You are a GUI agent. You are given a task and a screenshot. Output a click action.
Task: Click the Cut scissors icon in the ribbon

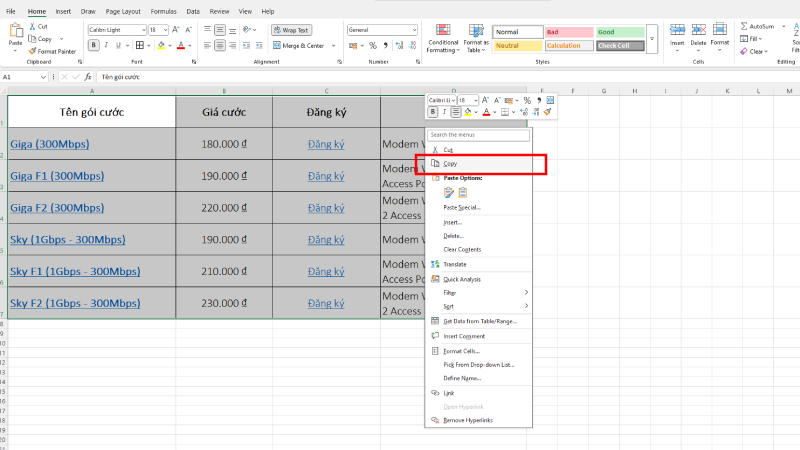pyautogui.click(x=32, y=27)
